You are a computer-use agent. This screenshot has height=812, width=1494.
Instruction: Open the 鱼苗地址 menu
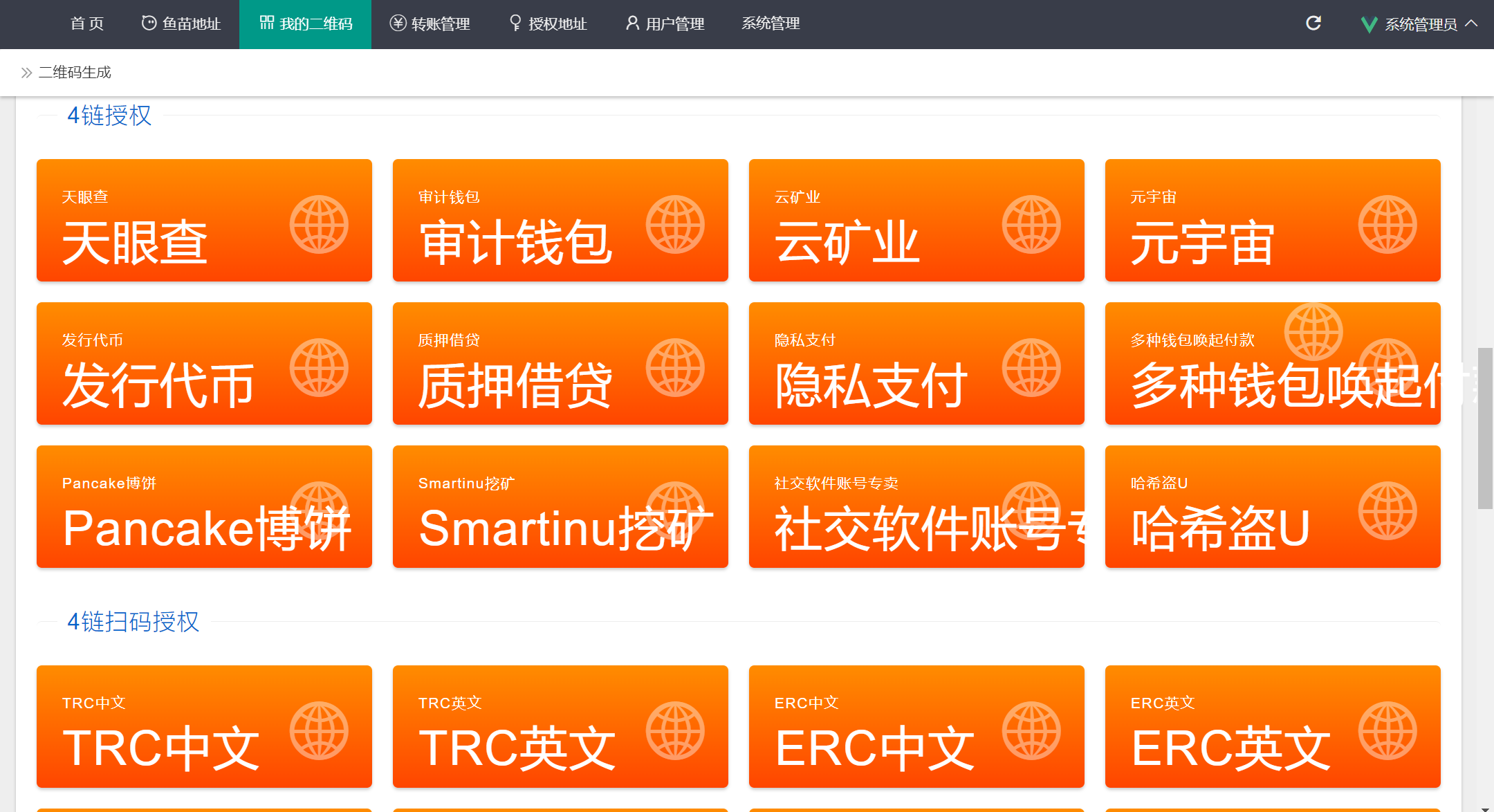181,24
